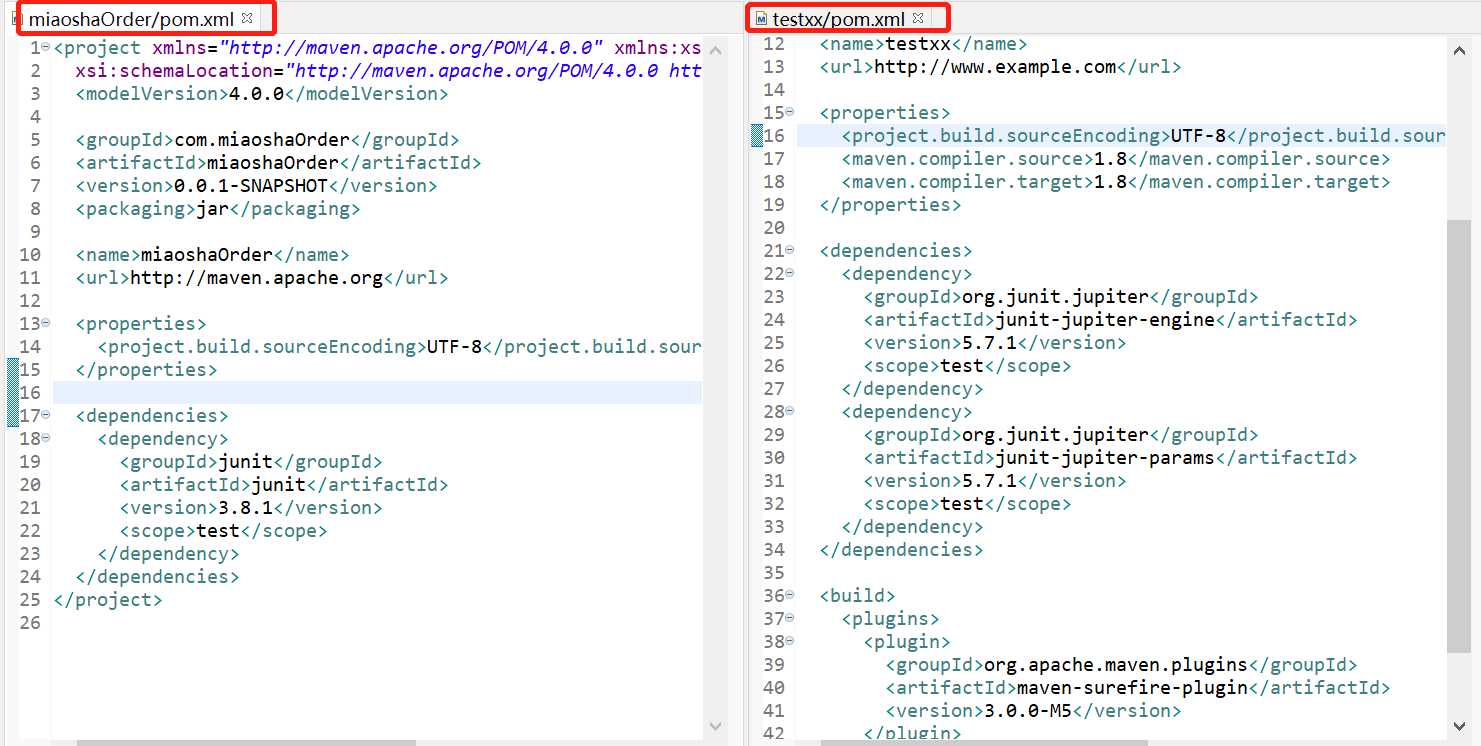1481x746 pixels.
Task: Switch to the miaoshaOrder/pom.xml editor tab
Action: 130,19
